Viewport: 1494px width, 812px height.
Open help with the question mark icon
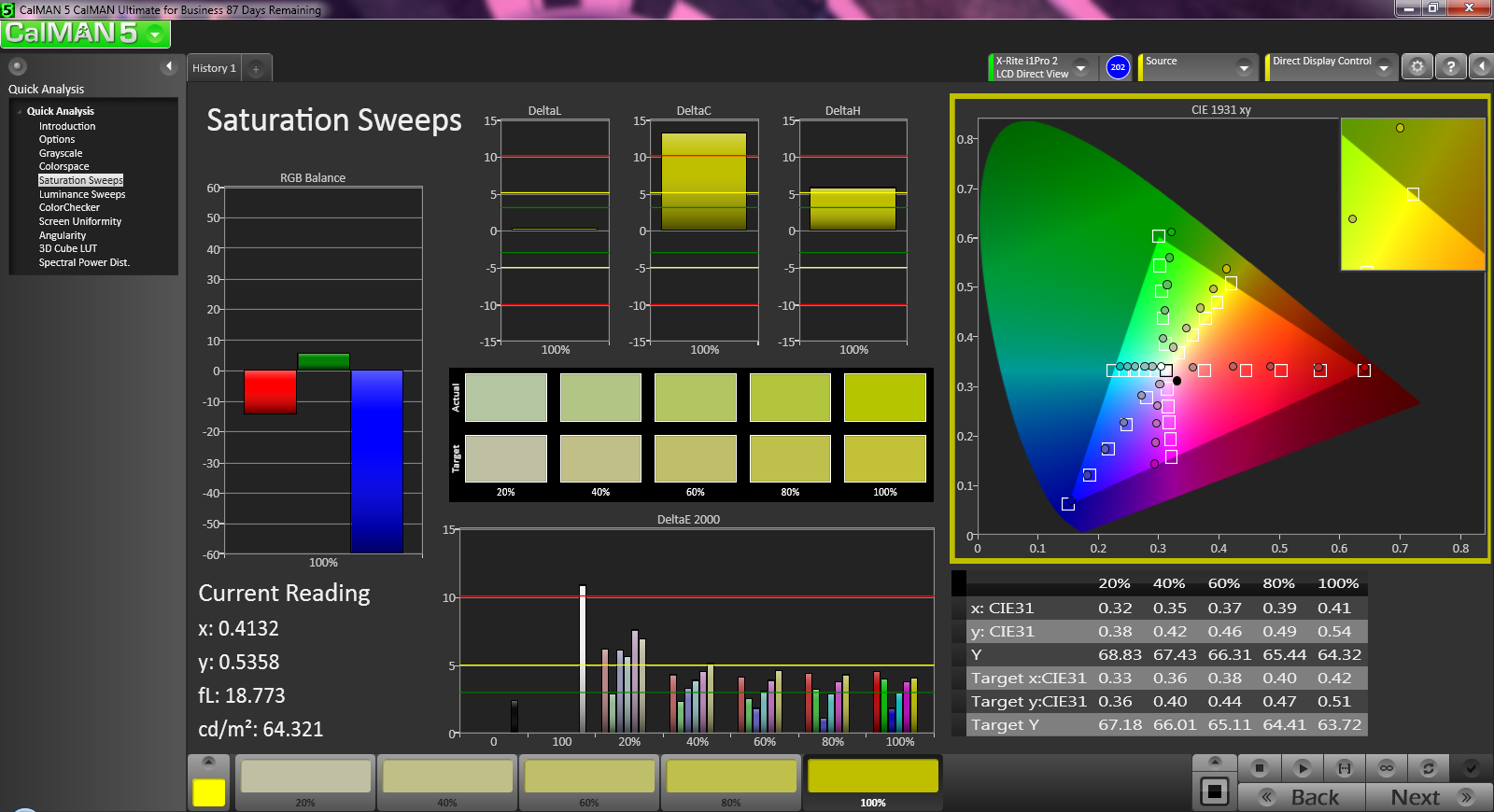(1450, 67)
